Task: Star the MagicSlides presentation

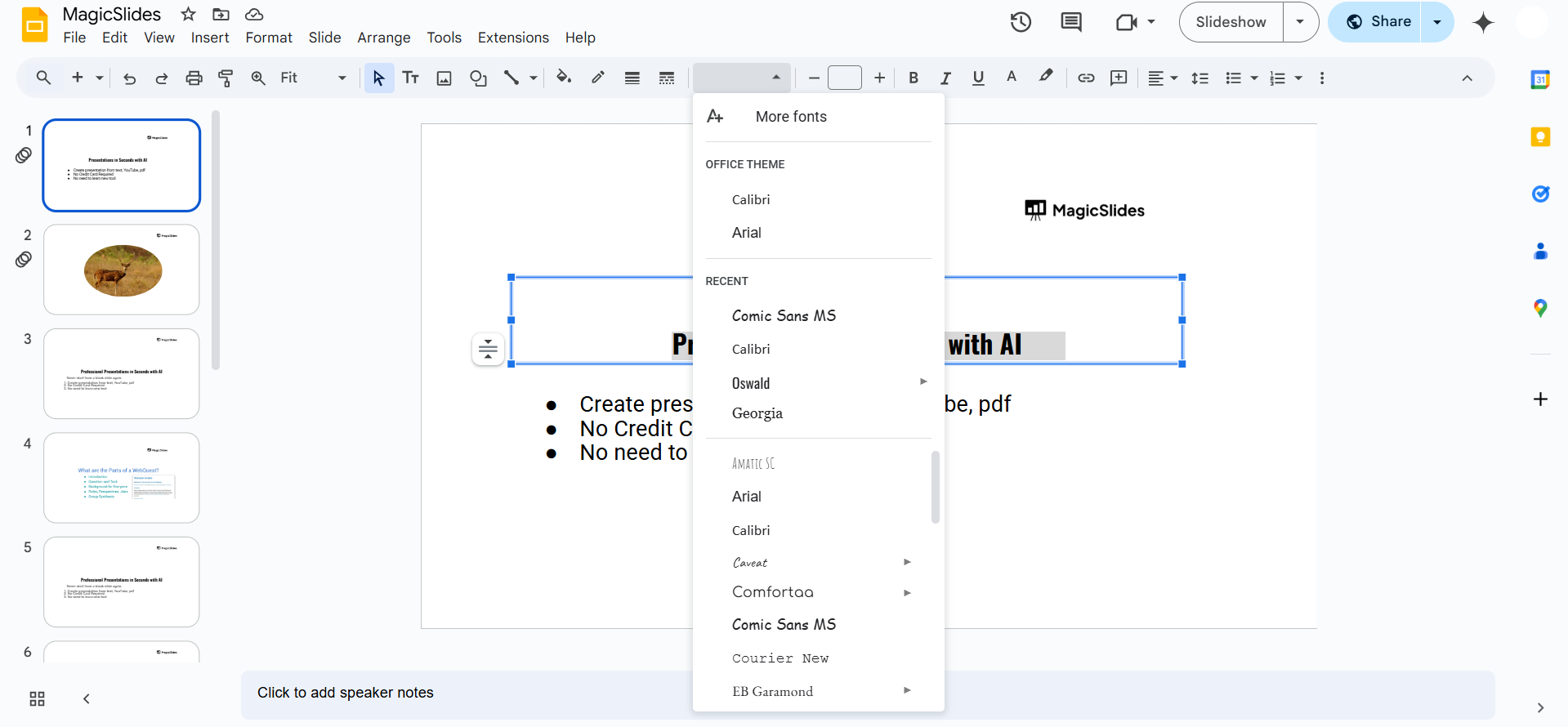Action: (188, 14)
